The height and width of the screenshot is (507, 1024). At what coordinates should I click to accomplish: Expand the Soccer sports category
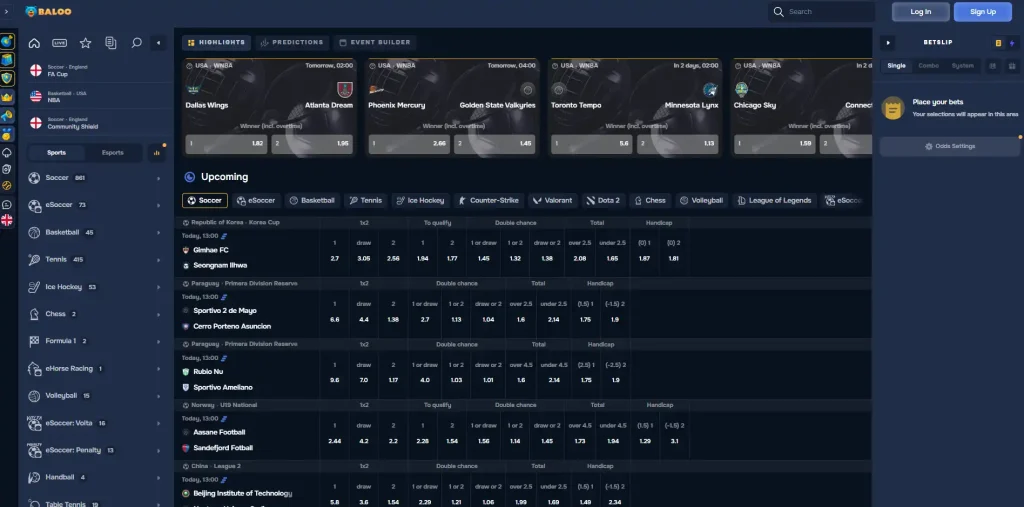coord(95,178)
